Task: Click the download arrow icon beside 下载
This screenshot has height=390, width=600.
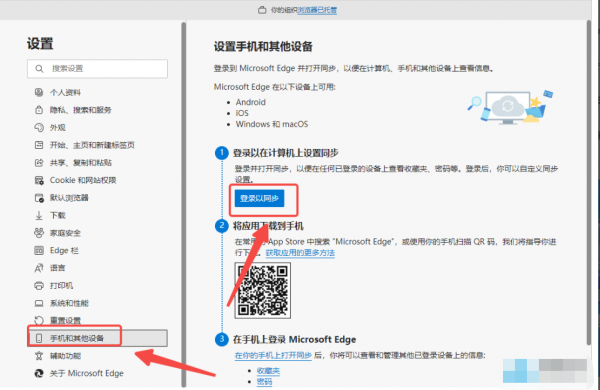Action: (39, 215)
